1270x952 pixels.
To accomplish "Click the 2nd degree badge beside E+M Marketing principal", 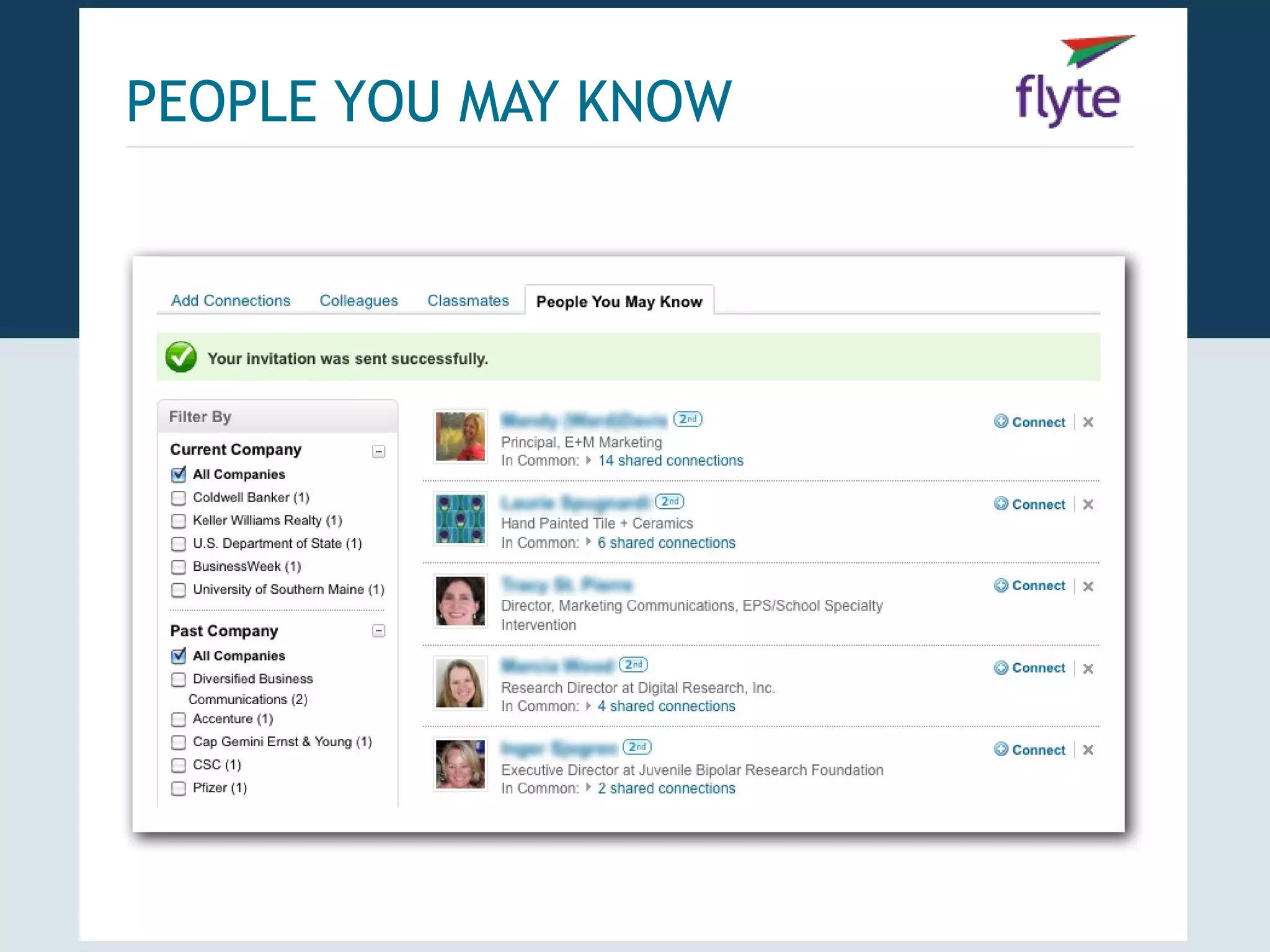I will 687,419.
